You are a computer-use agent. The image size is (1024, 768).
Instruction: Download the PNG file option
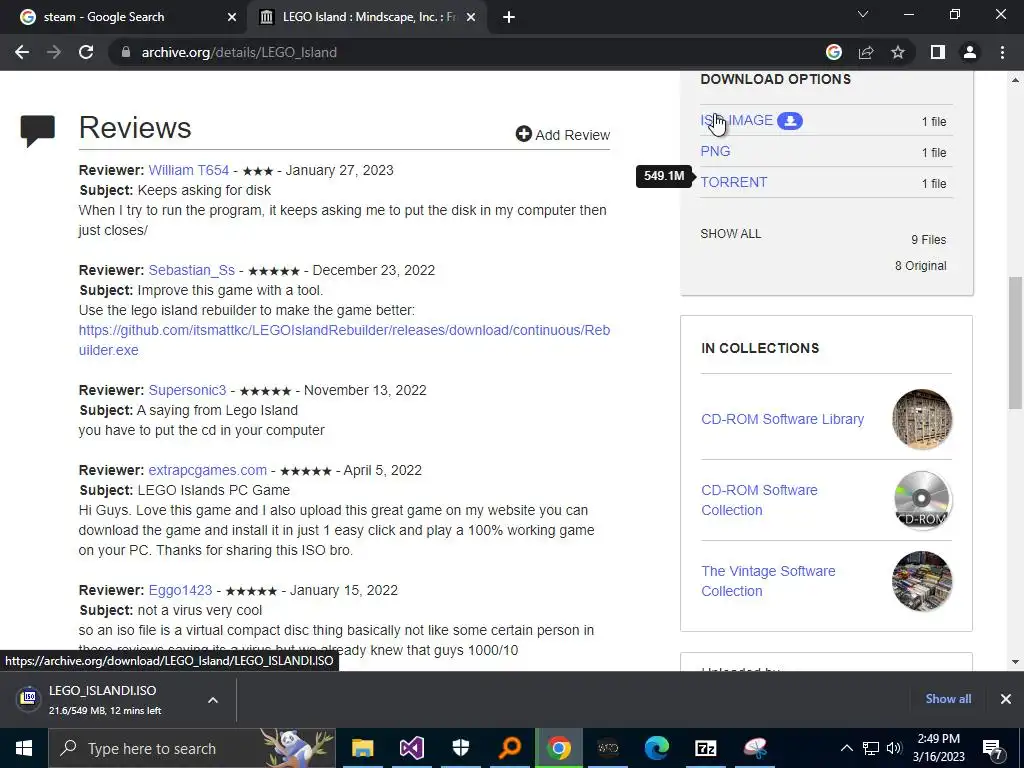click(715, 151)
